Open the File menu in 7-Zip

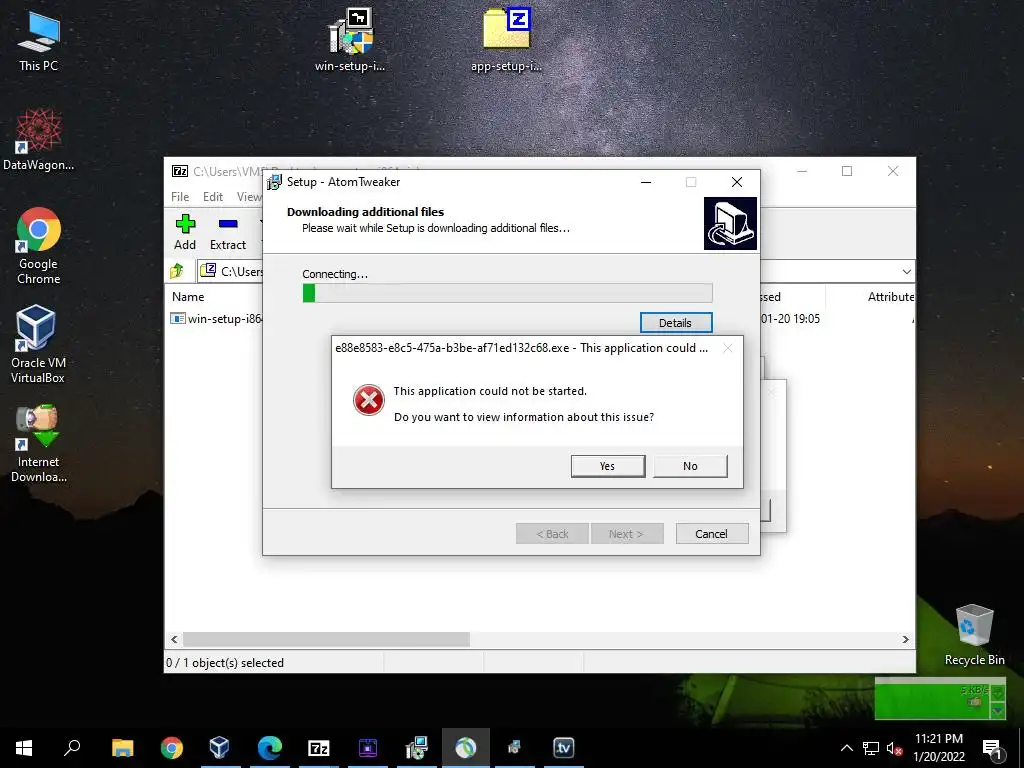(180, 197)
